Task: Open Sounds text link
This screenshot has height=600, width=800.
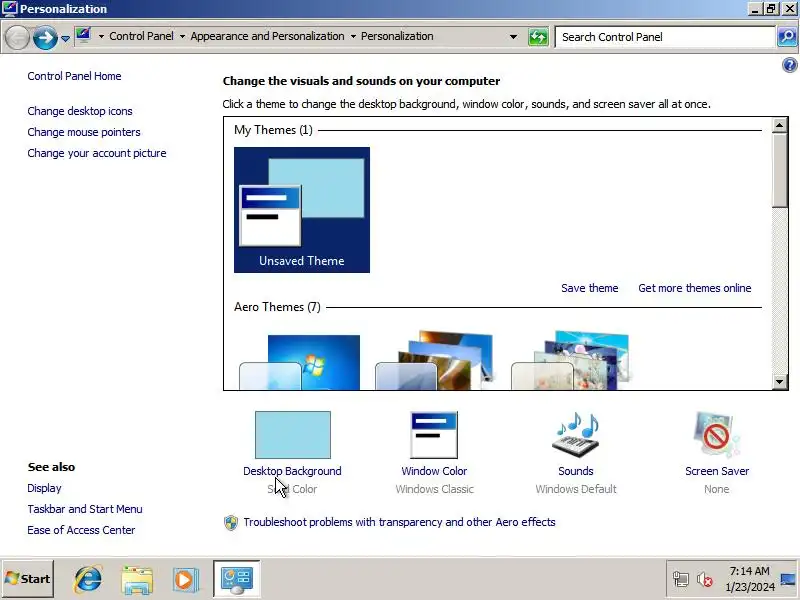Action: pos(576,471)
